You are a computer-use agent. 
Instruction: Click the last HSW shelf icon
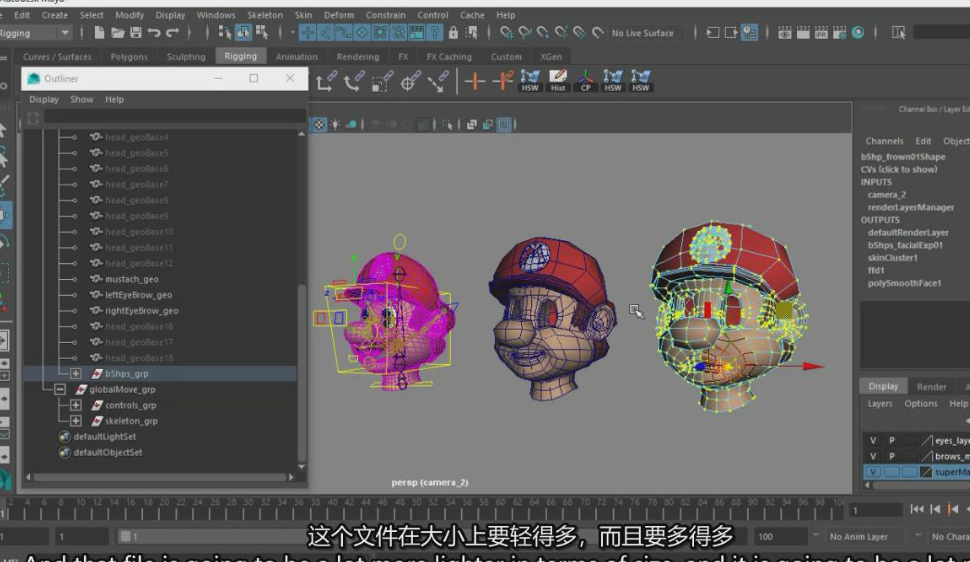640,80
